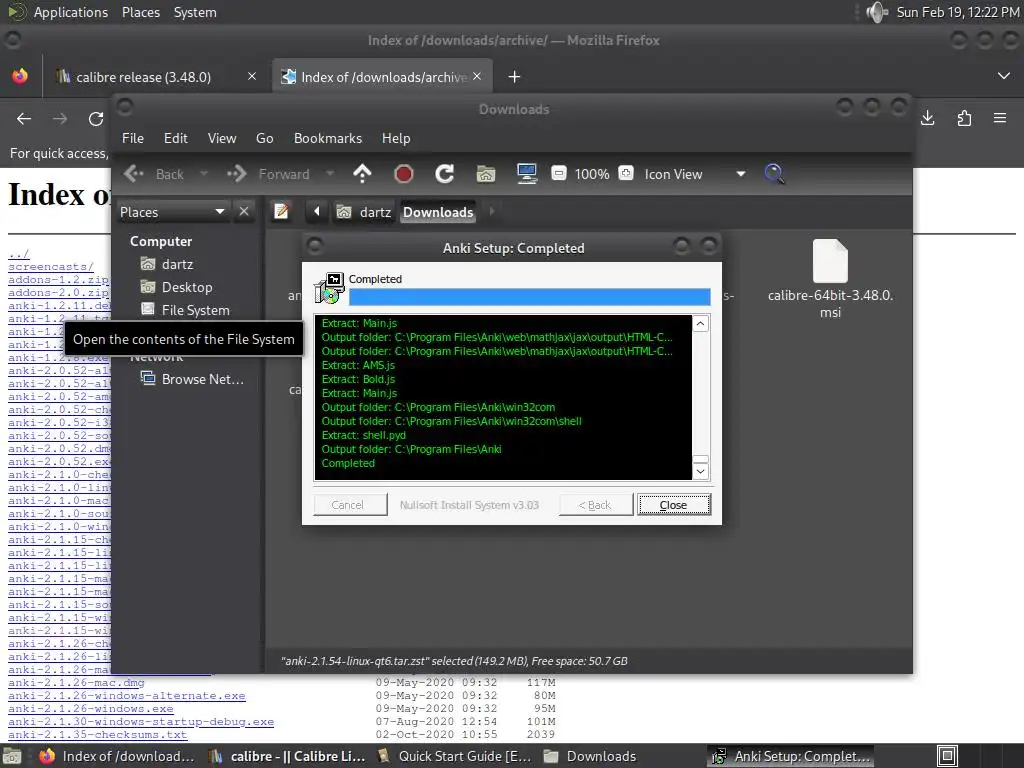This screenshot has width=1024, height=768.
Task: Expand the Forward history dropdown arrow
Action: pos(330,174)
